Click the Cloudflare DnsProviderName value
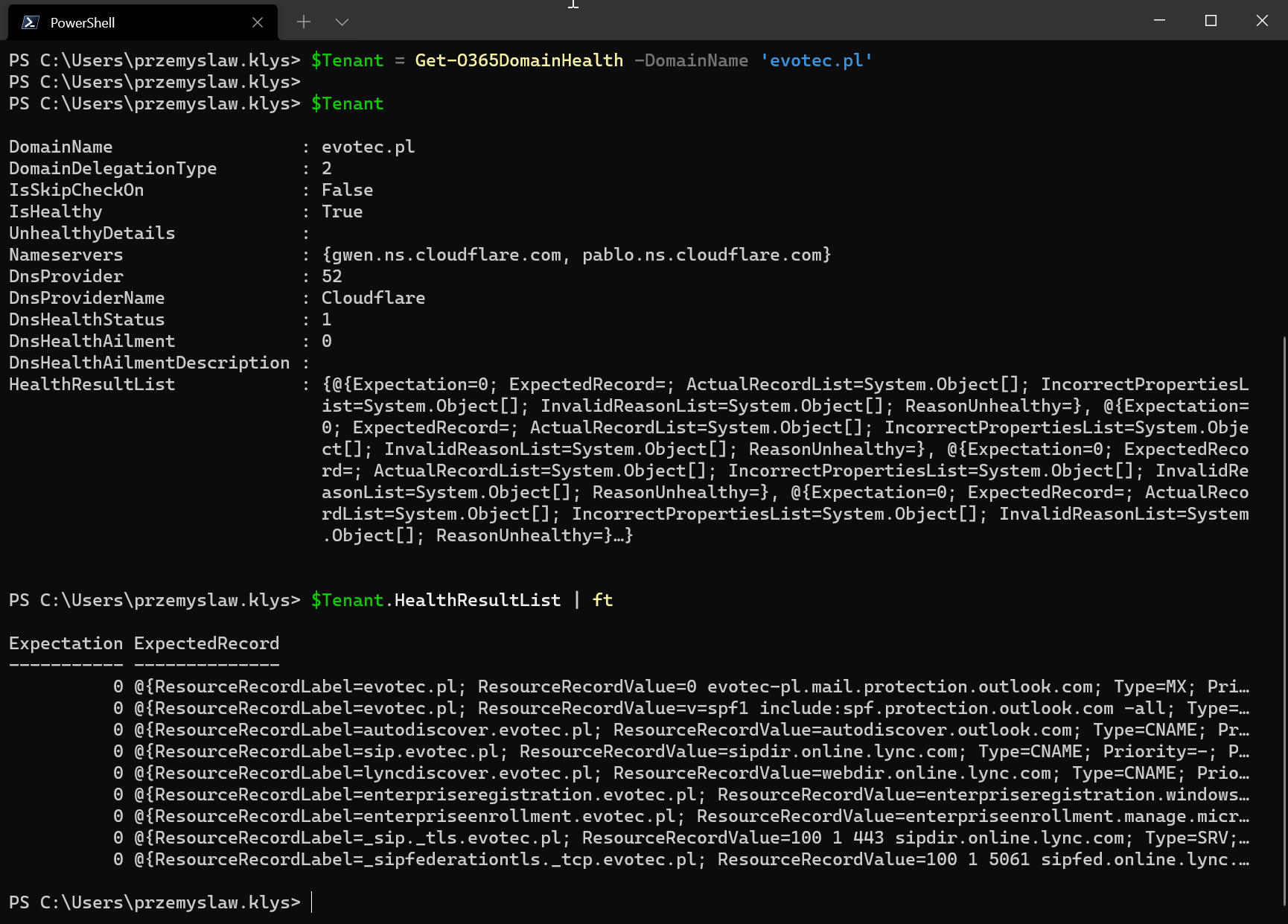1288x924 pixels. (373, 297)
